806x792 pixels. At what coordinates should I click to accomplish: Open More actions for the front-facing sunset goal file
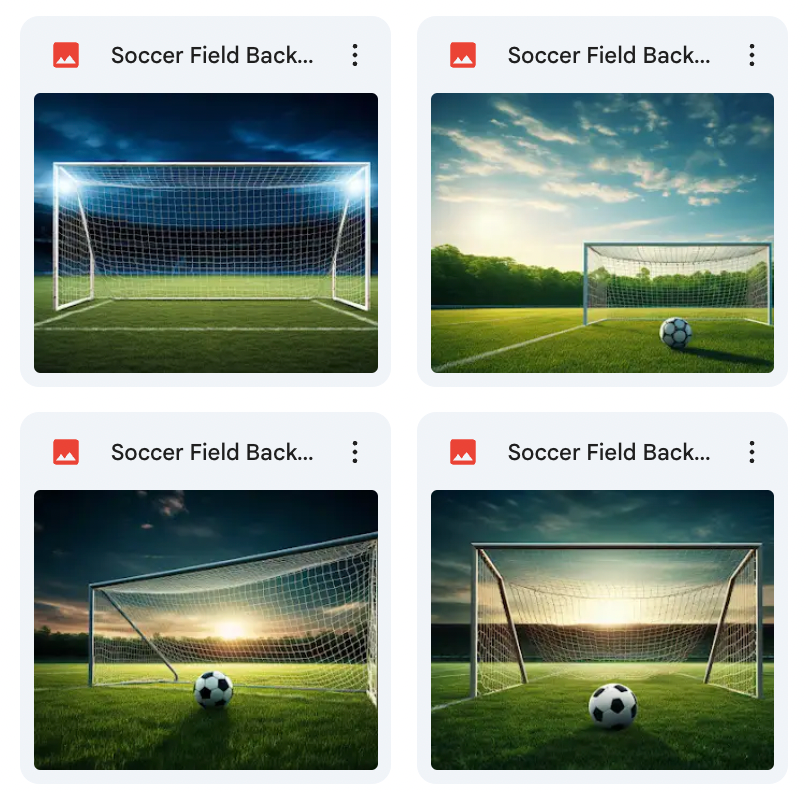pos(752,452)
